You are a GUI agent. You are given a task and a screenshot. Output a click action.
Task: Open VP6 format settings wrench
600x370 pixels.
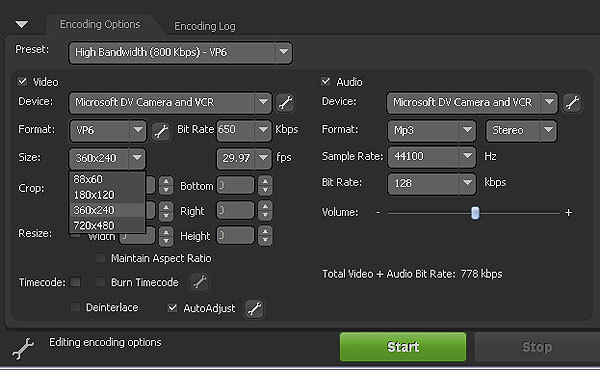[x=161, y=131]
